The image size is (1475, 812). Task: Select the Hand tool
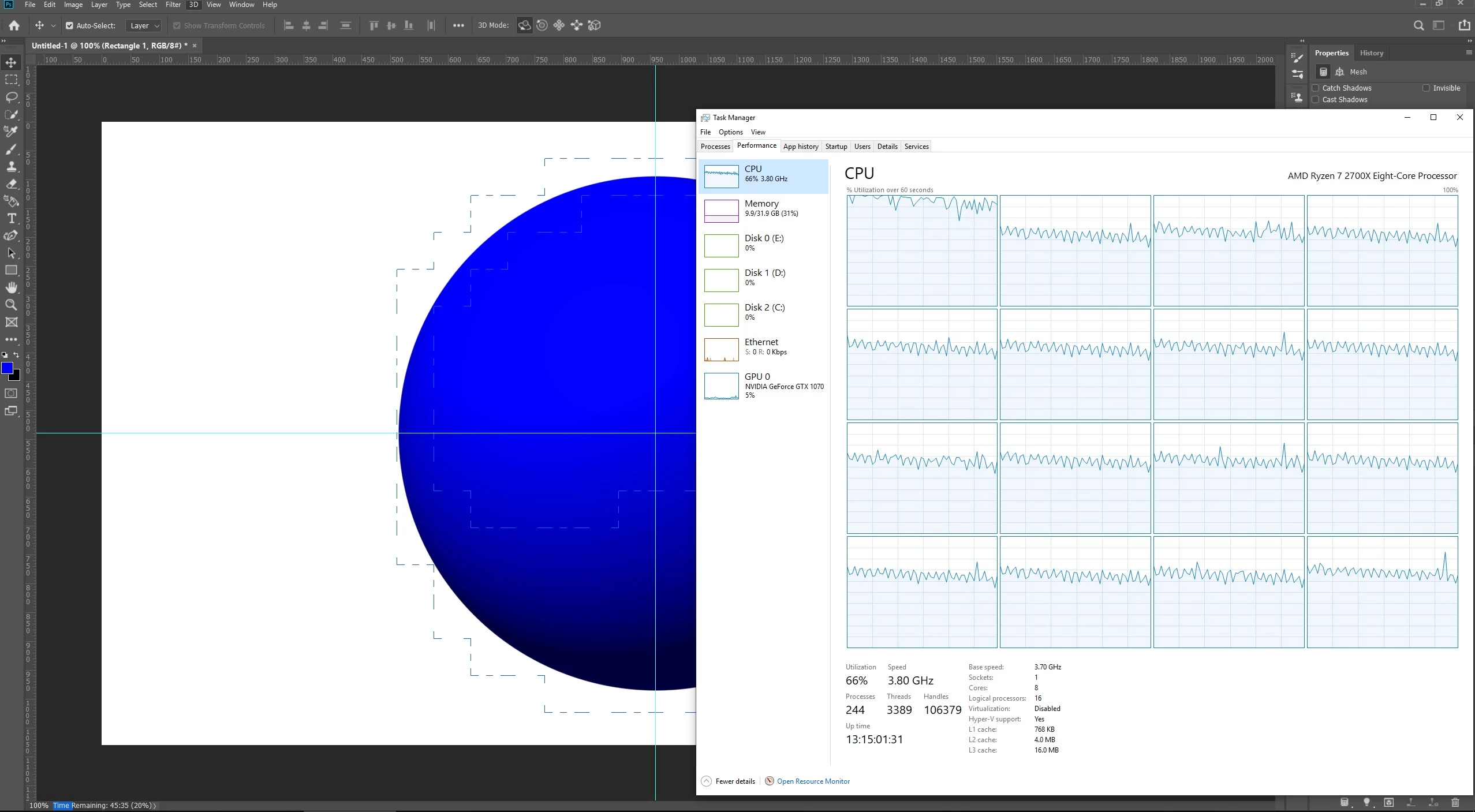tap(12, 287)
